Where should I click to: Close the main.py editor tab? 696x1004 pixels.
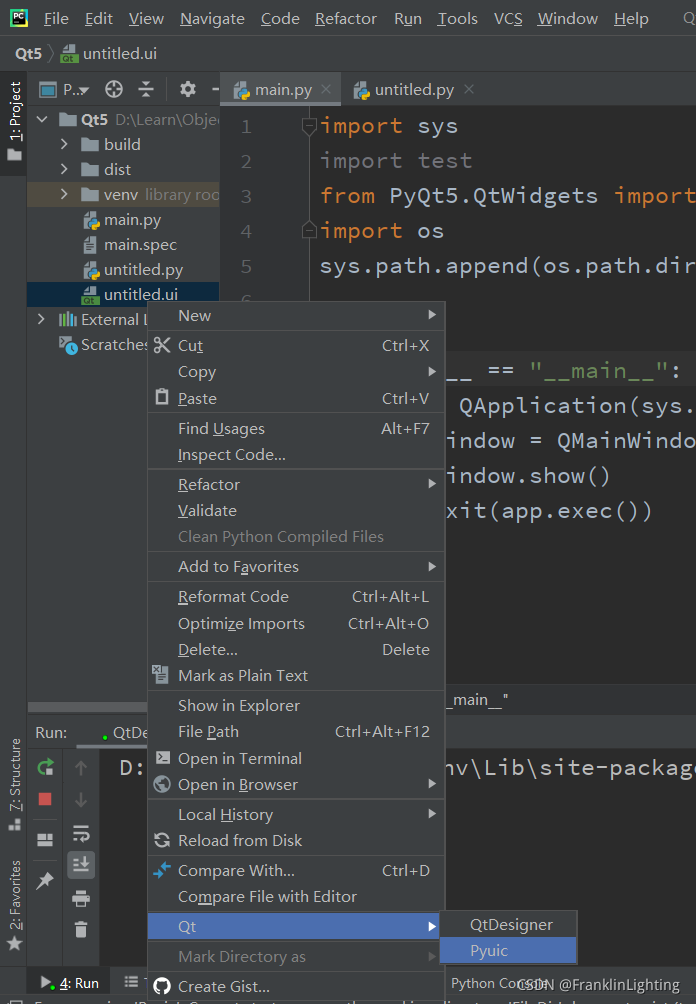(x=326, y=89)
